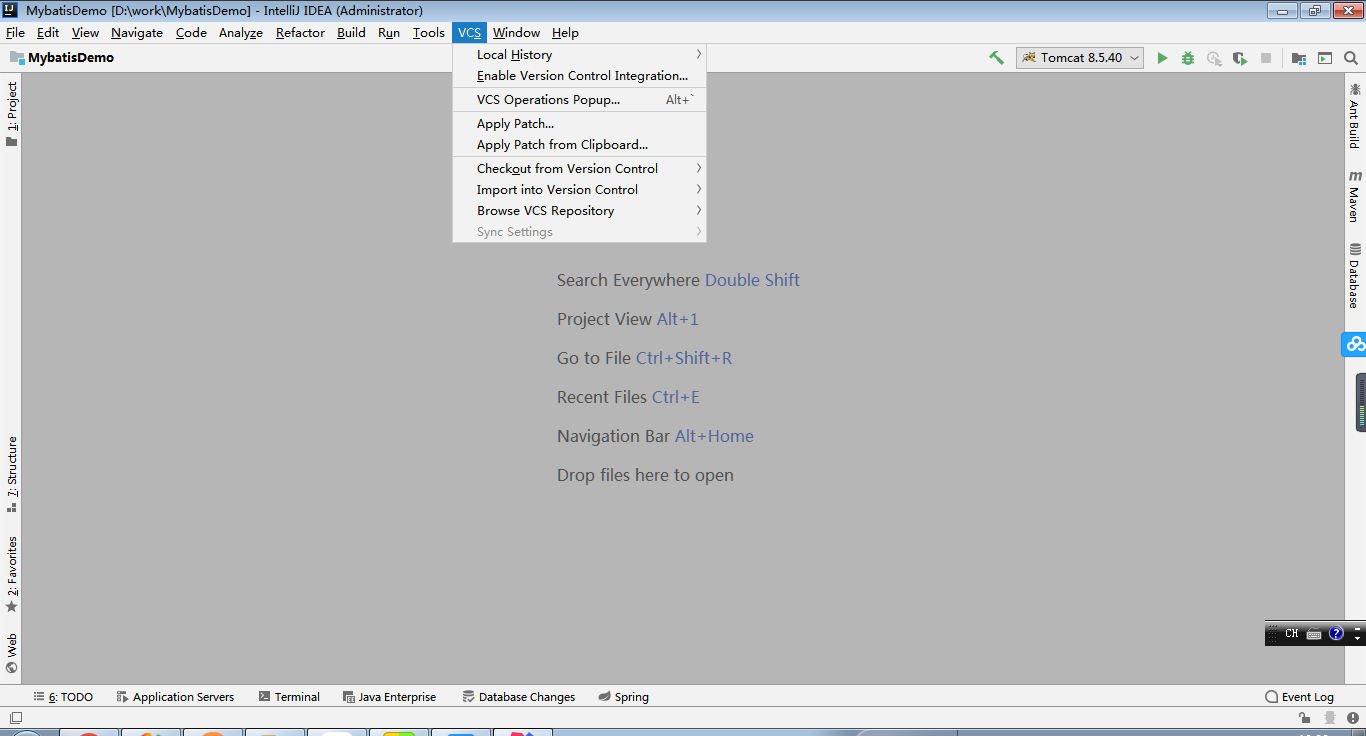
Task: Click the Build hammer icon
Action: click(x=996, y=58)
